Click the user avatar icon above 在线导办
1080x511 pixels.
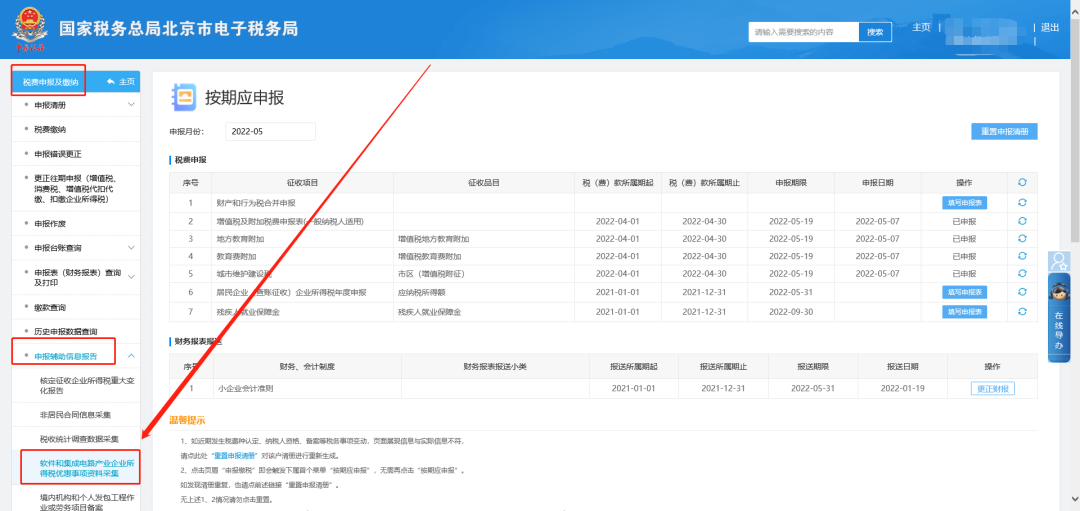(x=1059, y=261)
